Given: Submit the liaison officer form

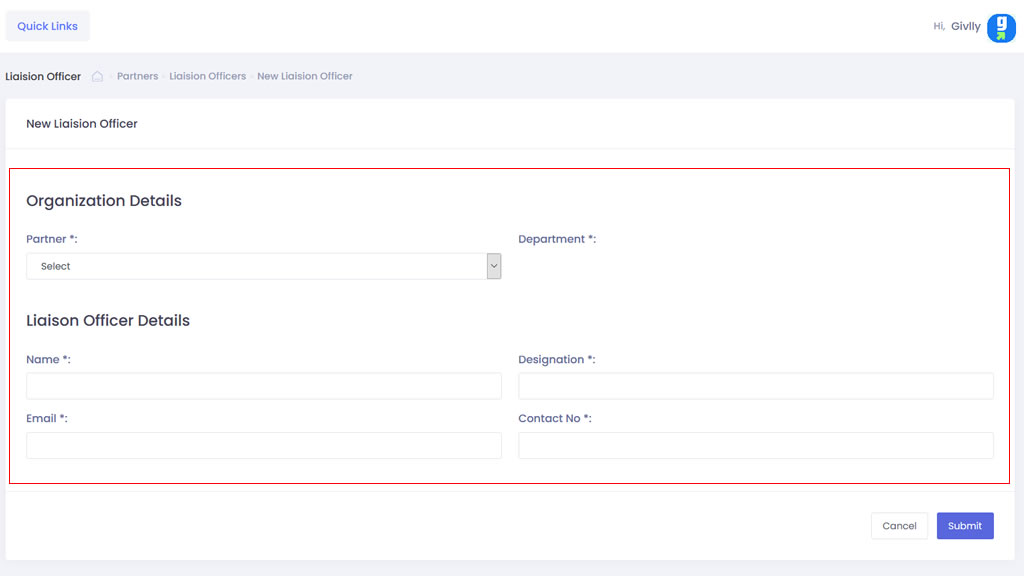Looking at the screenshot, I should point(964,526).
